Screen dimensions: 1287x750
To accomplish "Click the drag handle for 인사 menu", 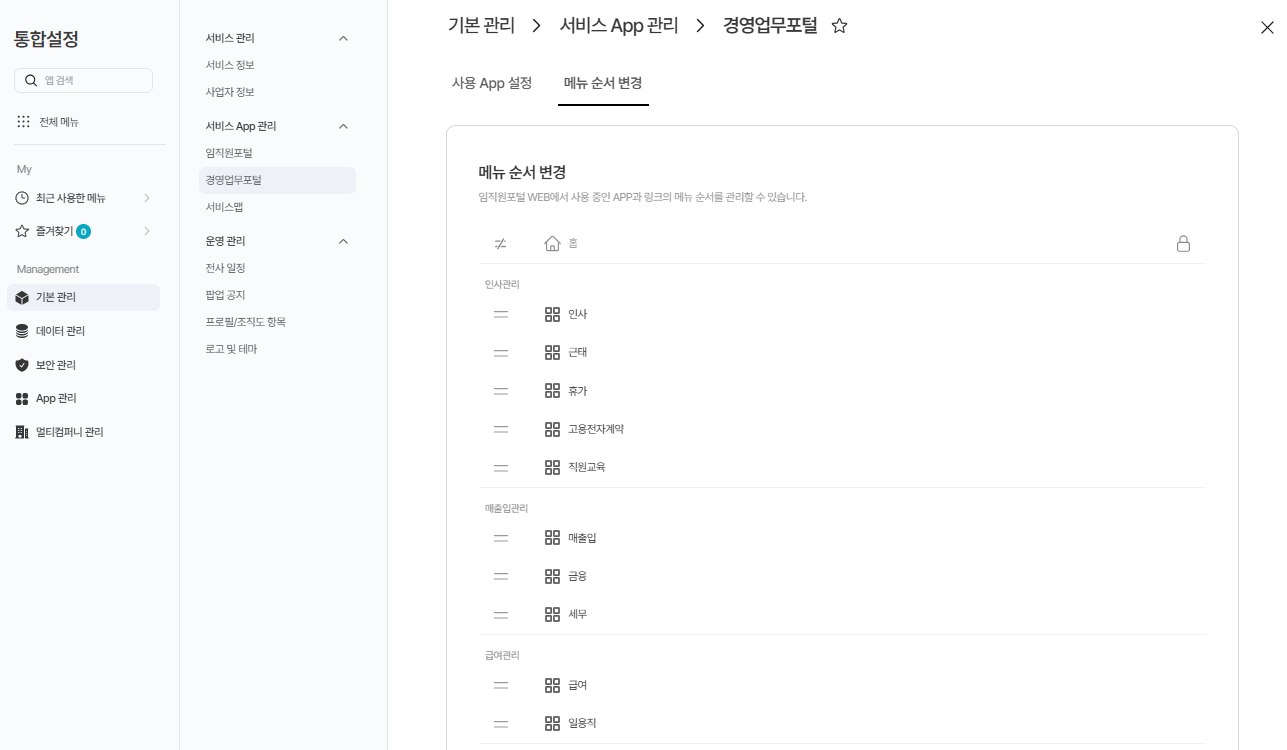I will coord(501,315).
